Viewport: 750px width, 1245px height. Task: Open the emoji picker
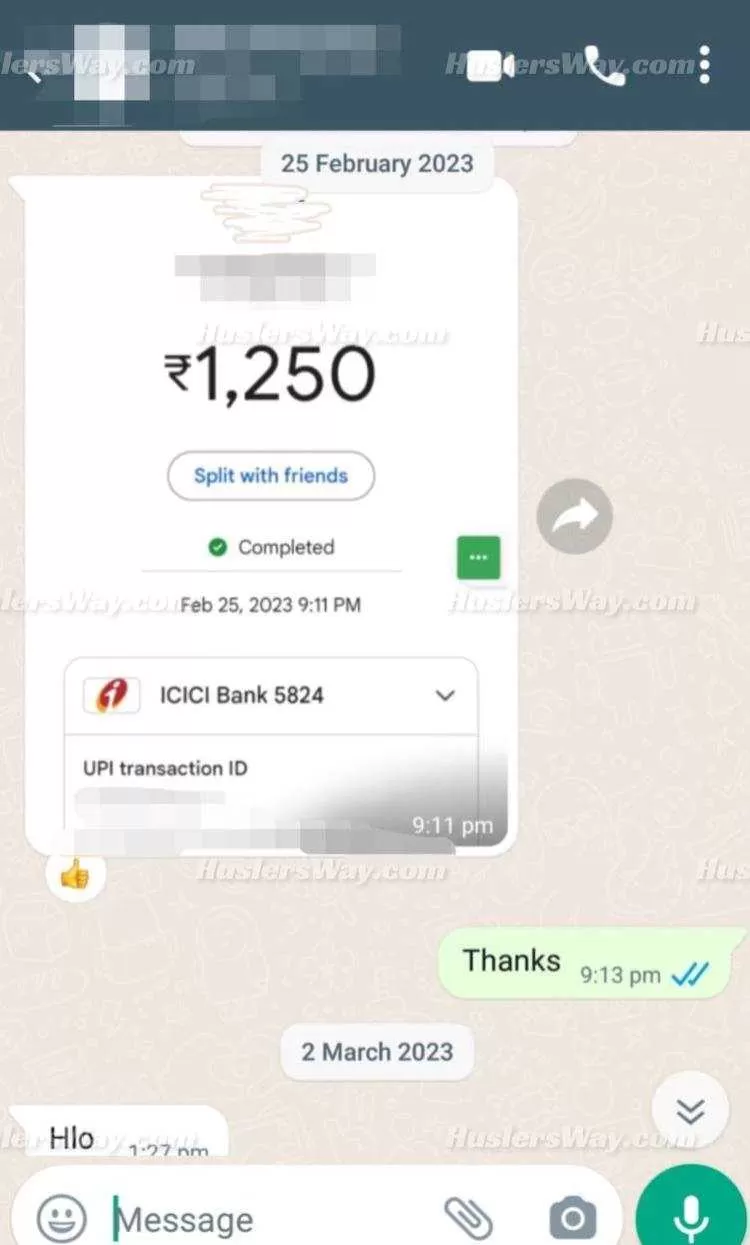click(62, 1218)
